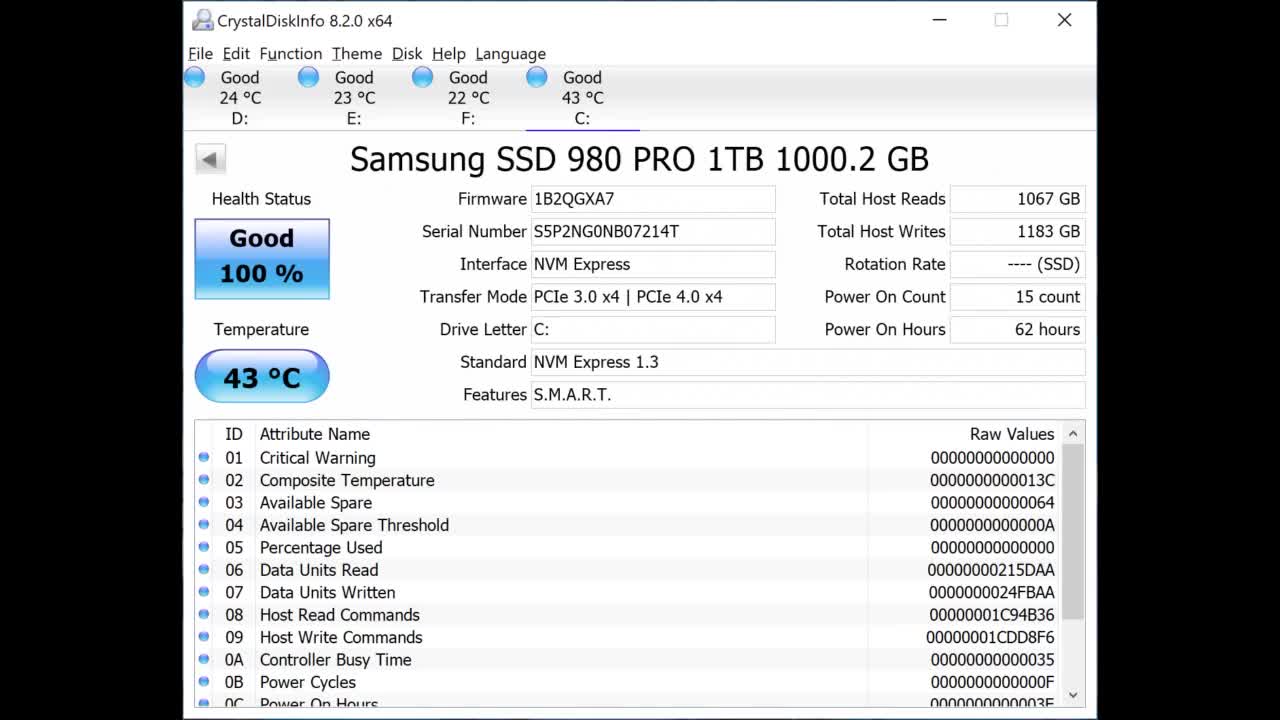Image resolution: width=1280 pixels, height=720 pixels.
Task: Open the Help menu
Action: [449, 54]
